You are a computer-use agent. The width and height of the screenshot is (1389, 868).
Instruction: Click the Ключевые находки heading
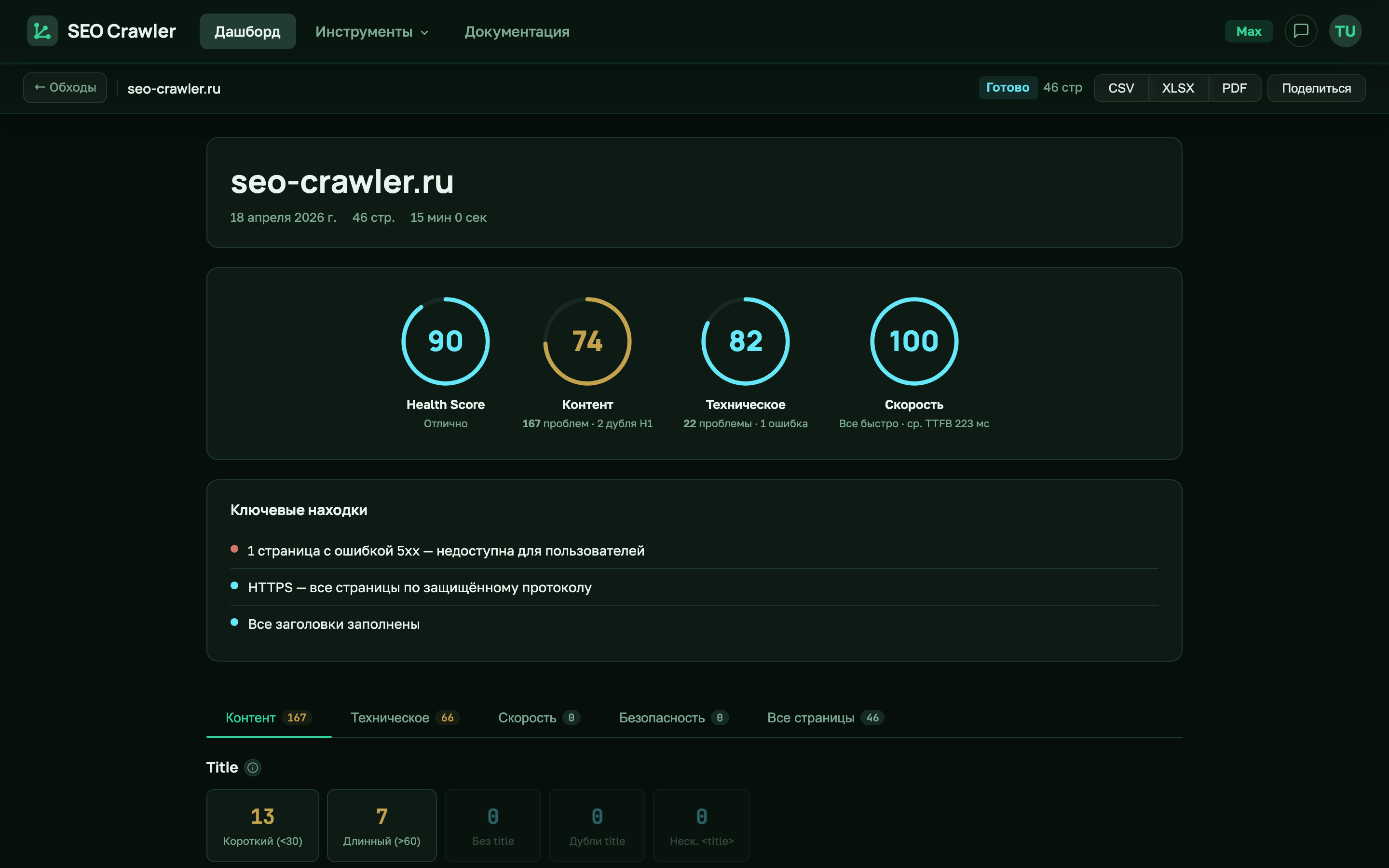tap(299, 510)
